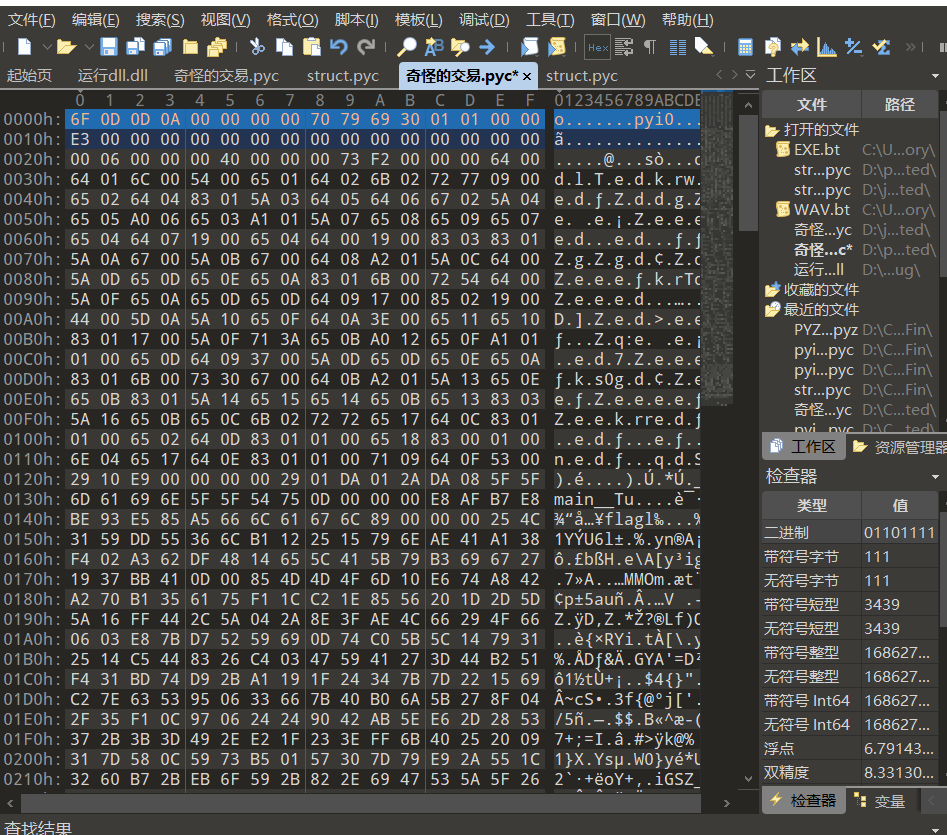Click the minimap overview beside hex view
The width and height of the screenshot is (947, 835).
(x=717, y=248)
